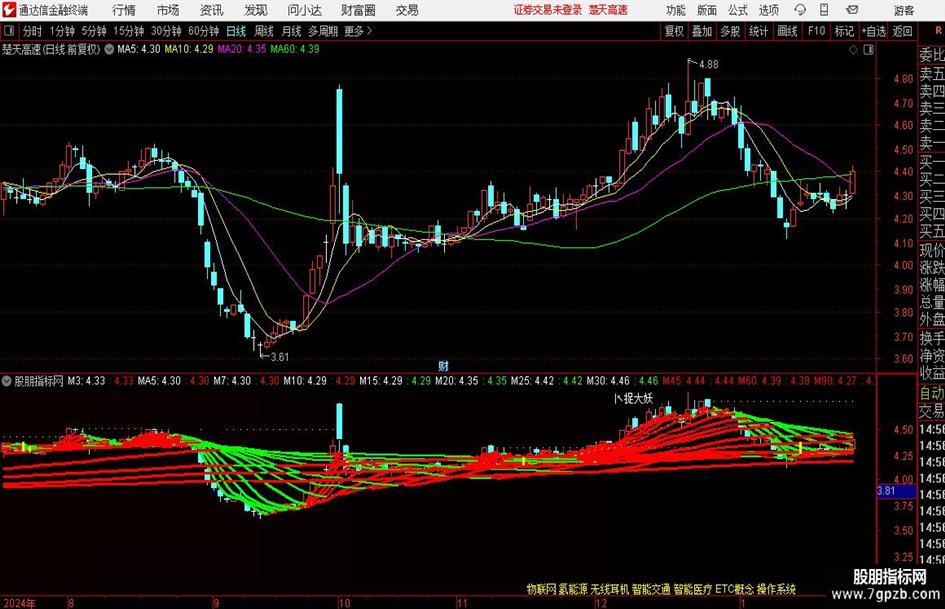The height and width of the screenshot is (609, 945).
Task: Click the MA10: 4.29 indicator value
Action: [189, 49]
